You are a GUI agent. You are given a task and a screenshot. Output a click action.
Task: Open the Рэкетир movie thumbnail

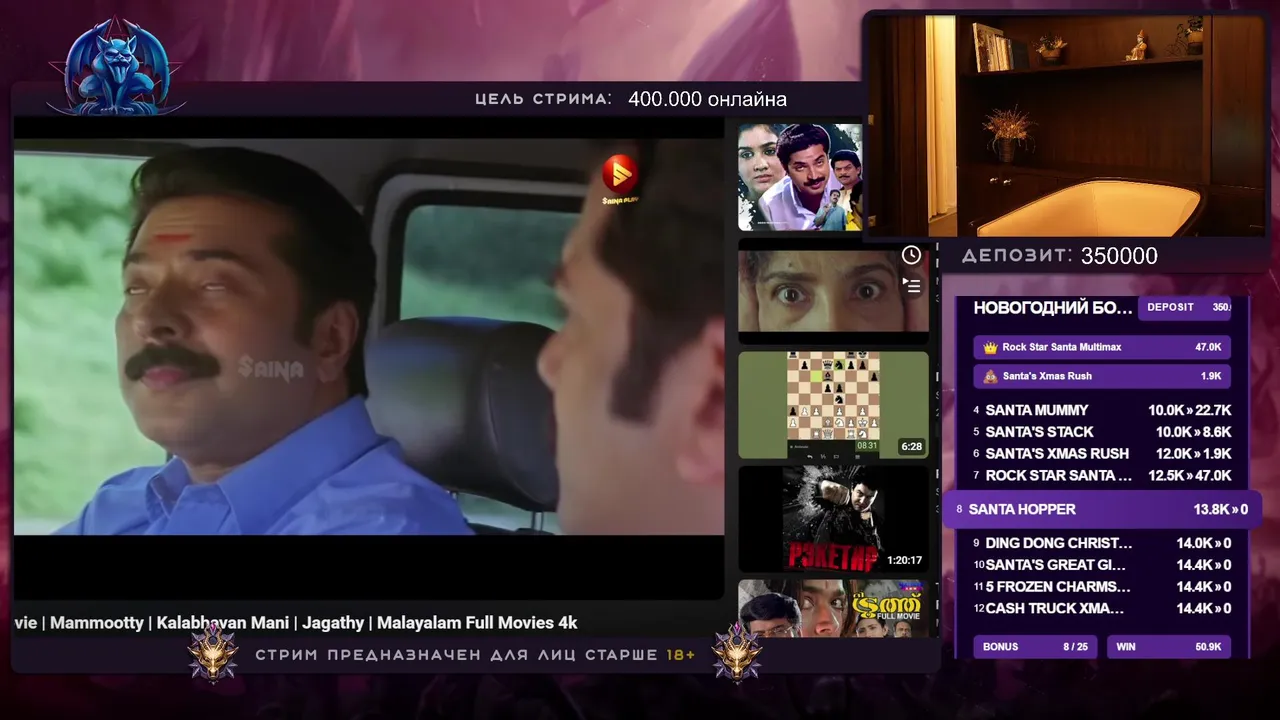833,518
